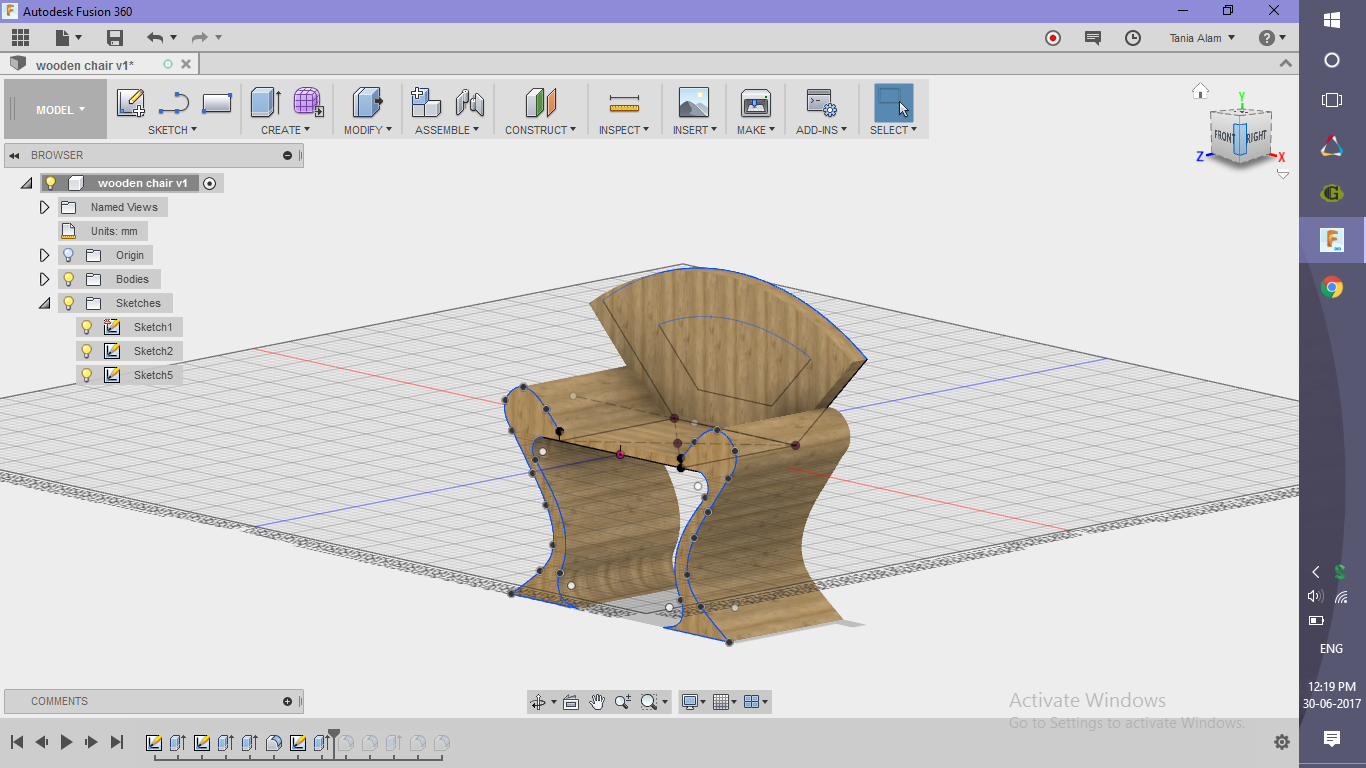Select the Zoom magnifier tool
Screen dimensions: 1366x768
(623, 702)
